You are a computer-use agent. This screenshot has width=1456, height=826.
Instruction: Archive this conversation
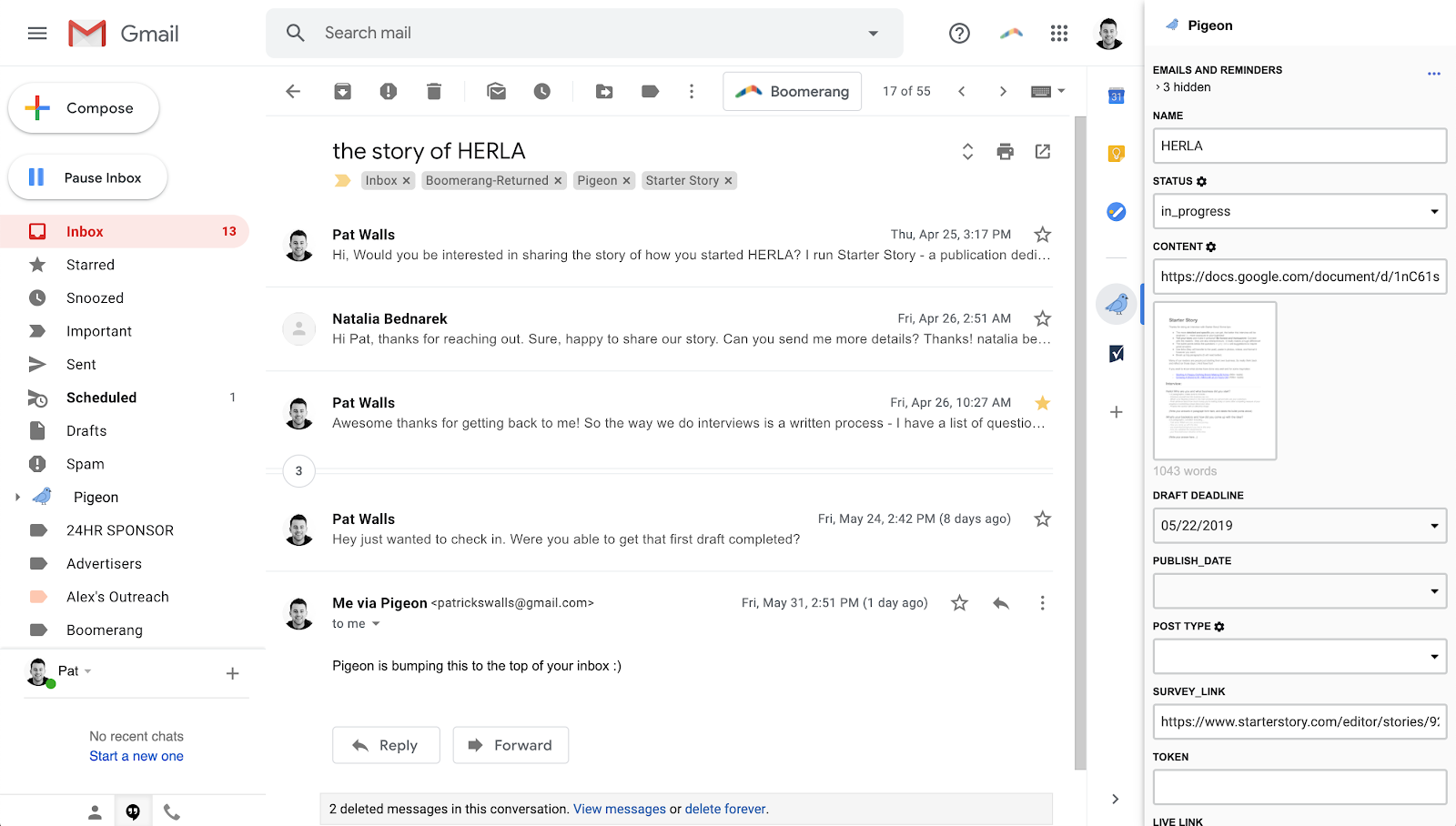pos(342,91)
